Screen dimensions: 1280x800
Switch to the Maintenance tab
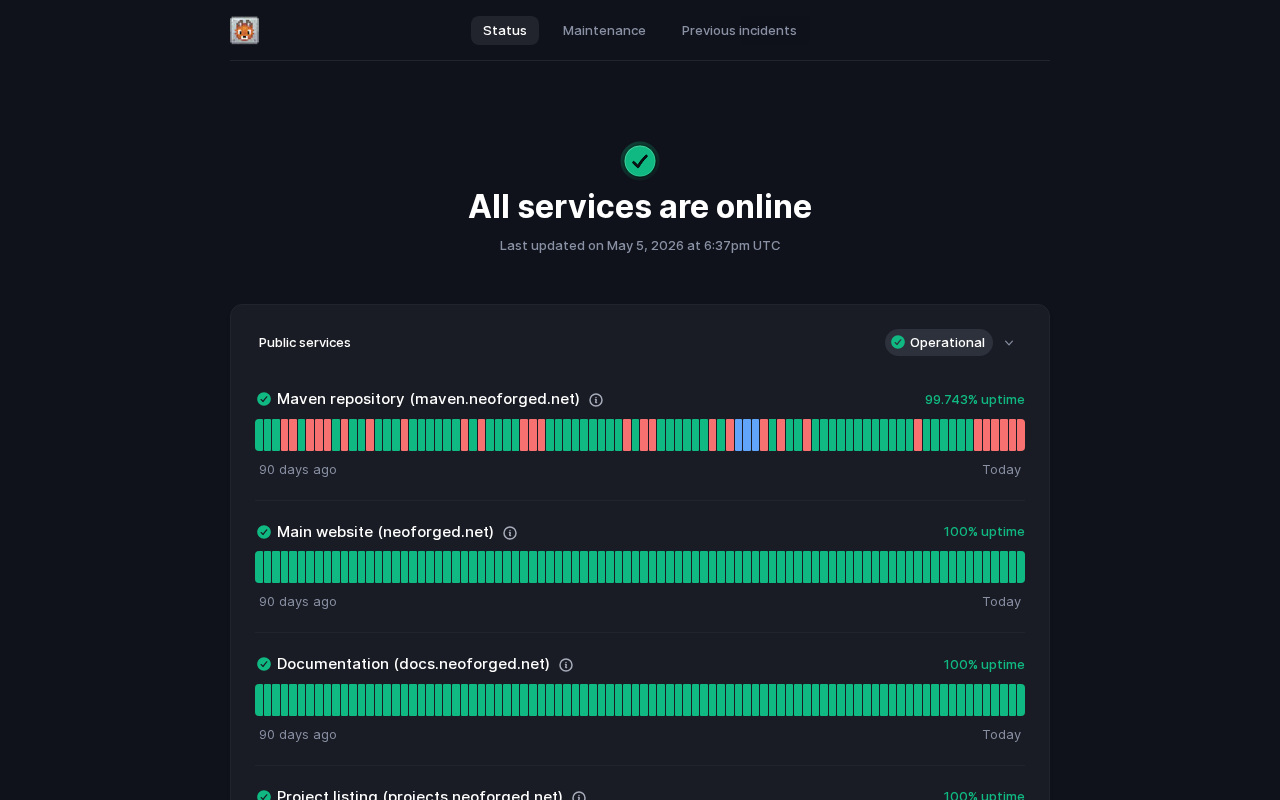point(604,30)
